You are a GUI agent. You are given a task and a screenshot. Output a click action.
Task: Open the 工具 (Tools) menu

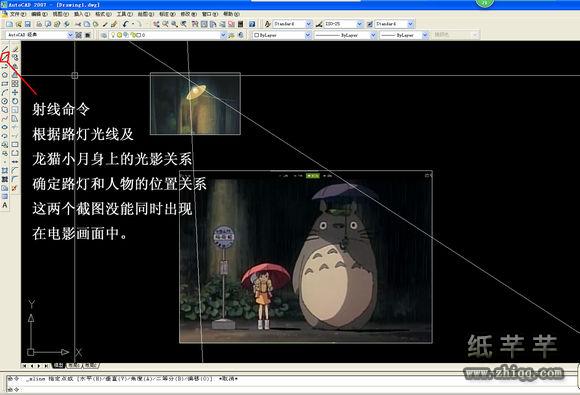coord(125,14)
